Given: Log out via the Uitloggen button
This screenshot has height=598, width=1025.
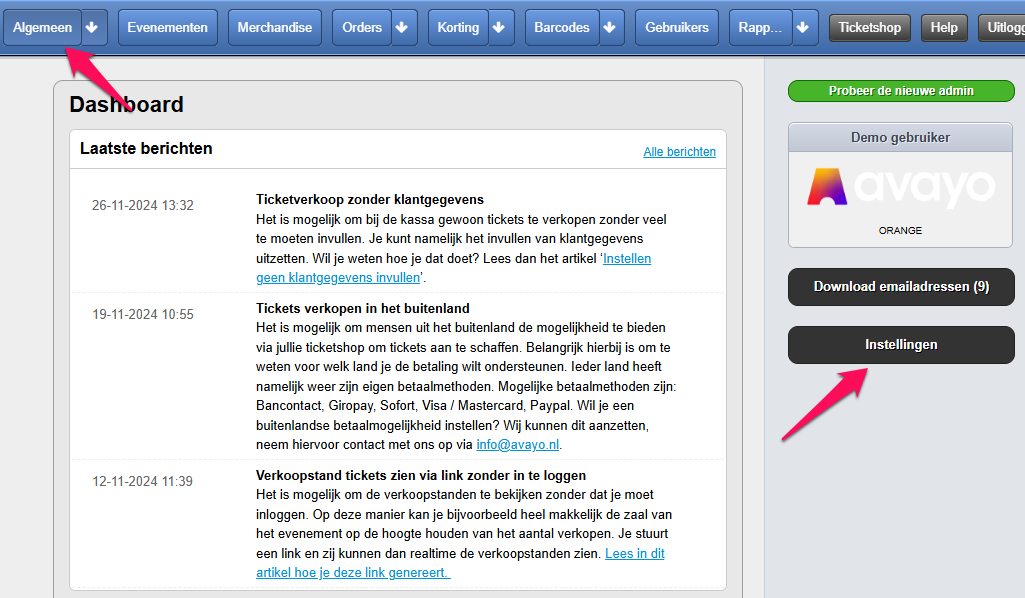Looking at the screenshot, I should tap(1002, 27).
